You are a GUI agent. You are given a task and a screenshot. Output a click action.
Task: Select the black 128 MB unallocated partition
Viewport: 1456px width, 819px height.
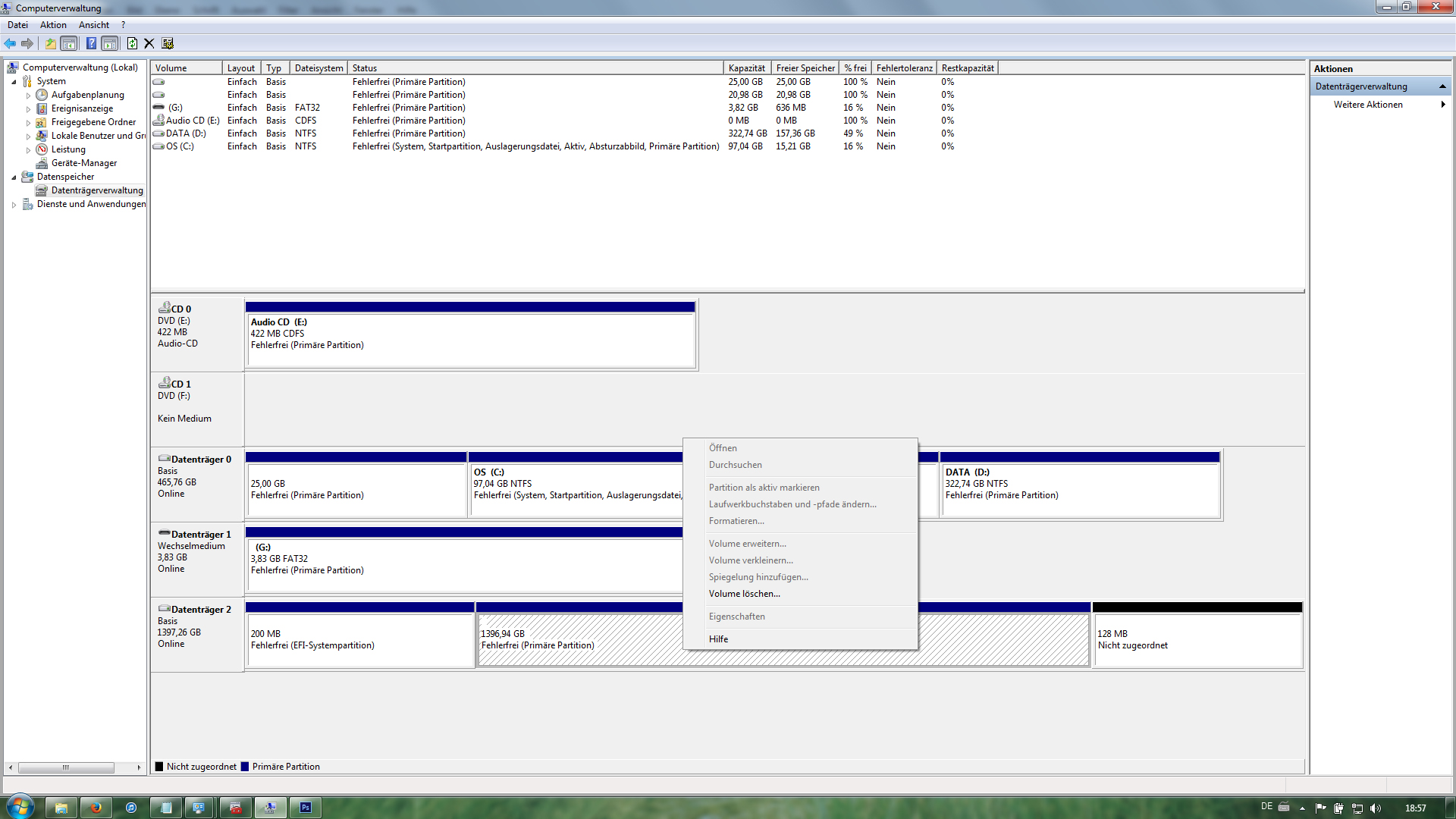pos(1197,639)
